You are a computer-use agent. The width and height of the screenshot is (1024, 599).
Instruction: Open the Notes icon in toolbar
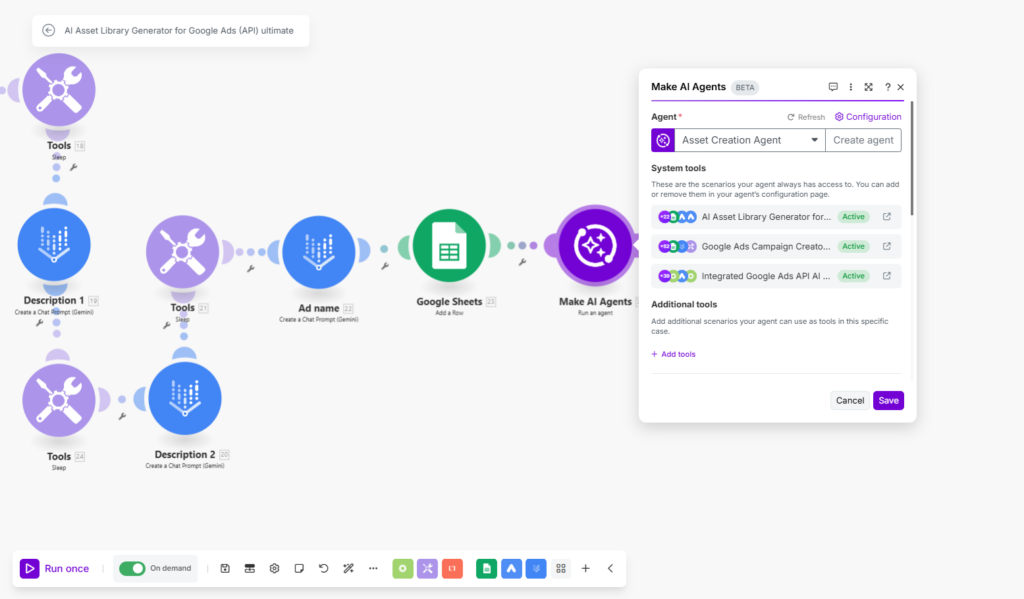coord(299,568)
